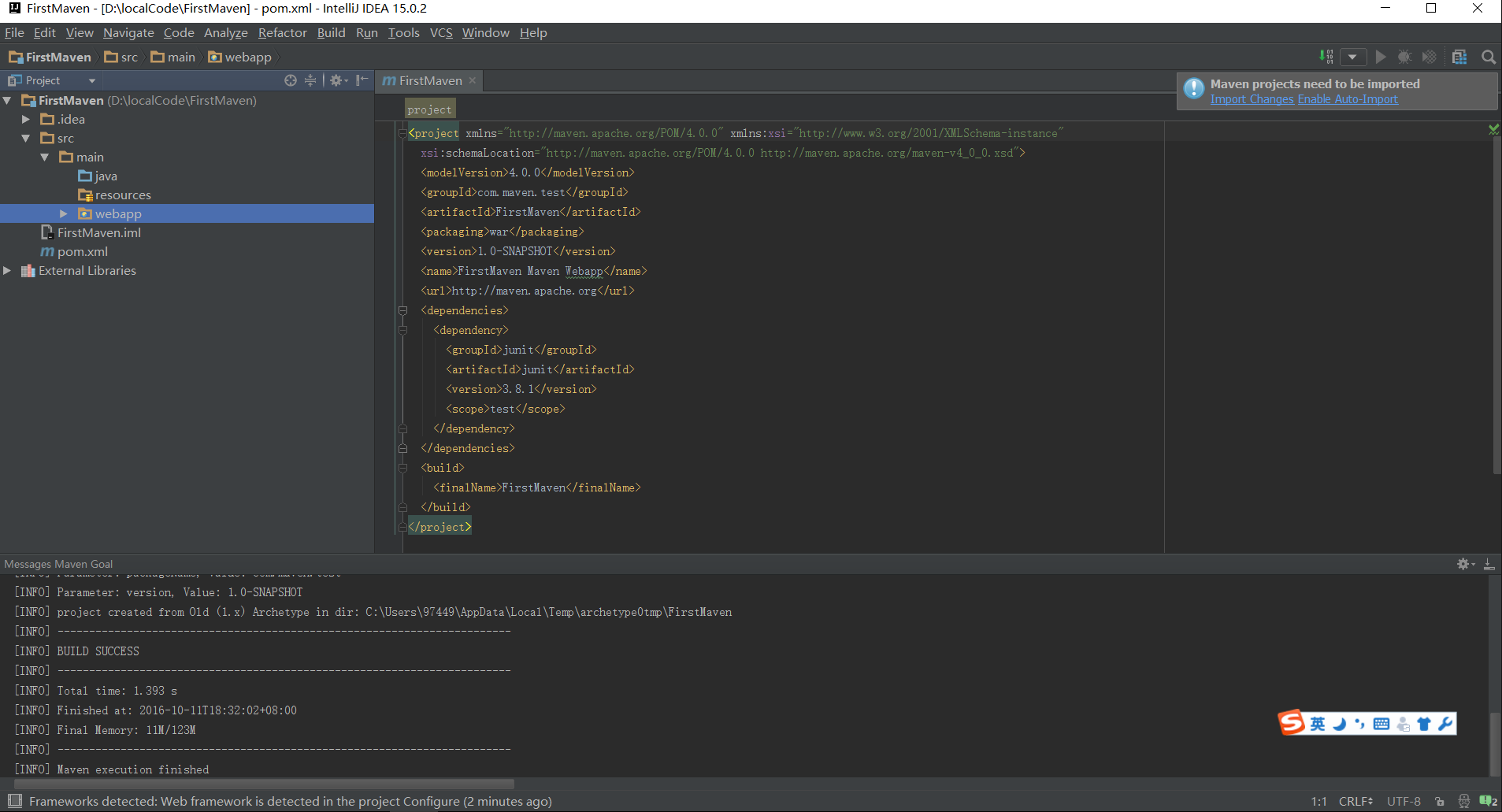Viewport: 1502px width, 812px height.
Task: Open the Event Log notification icon
Action: coord(1488,801)
